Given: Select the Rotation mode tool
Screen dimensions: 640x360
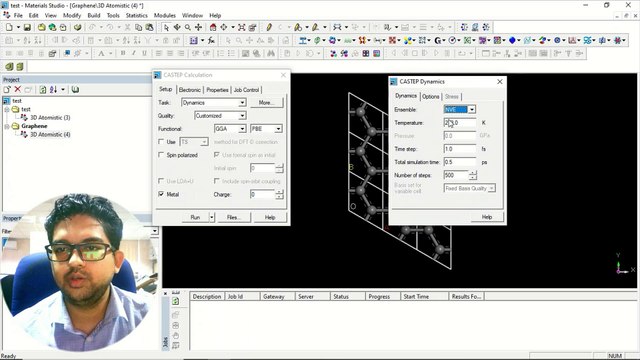Looking at the screenshot, I should point(177,27).
